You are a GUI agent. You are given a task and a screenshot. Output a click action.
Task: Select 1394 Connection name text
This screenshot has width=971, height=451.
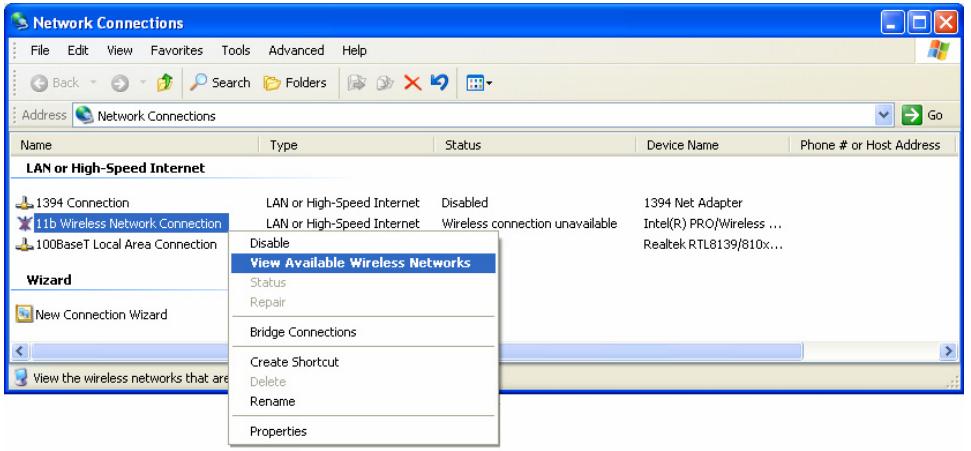tap(82, 203)
